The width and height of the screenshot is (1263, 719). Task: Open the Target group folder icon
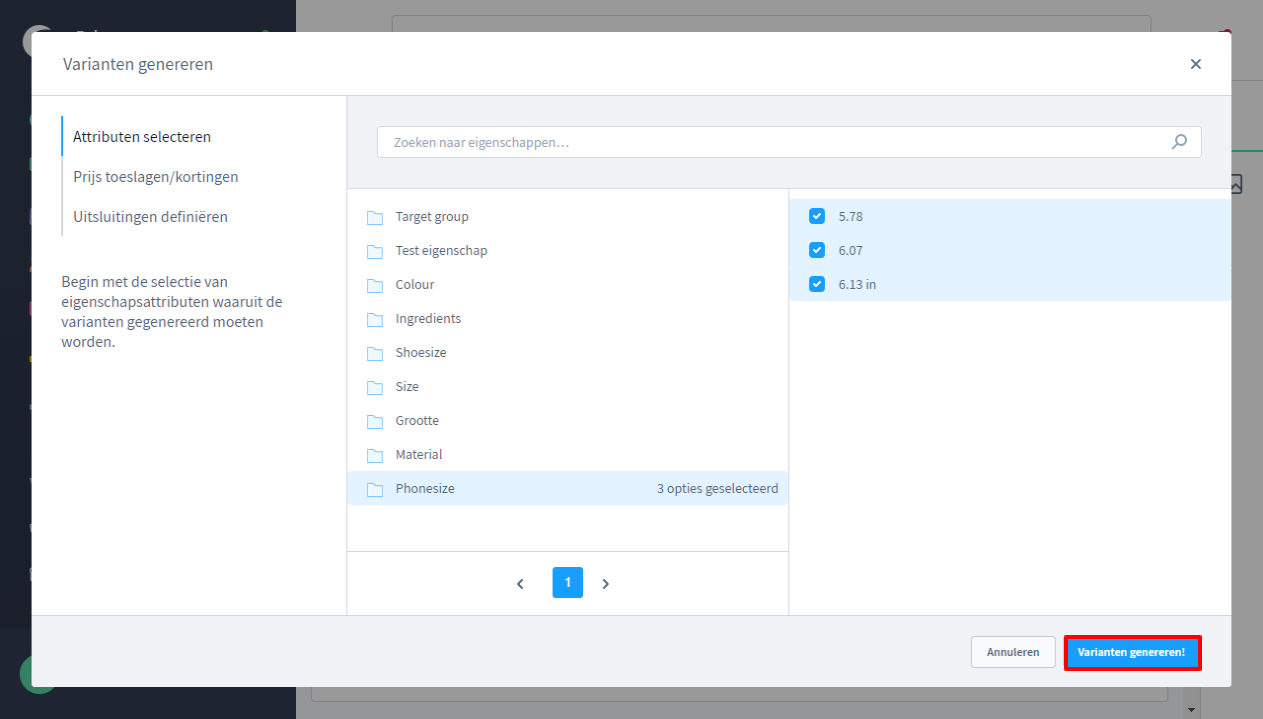[x=375, y=217]
